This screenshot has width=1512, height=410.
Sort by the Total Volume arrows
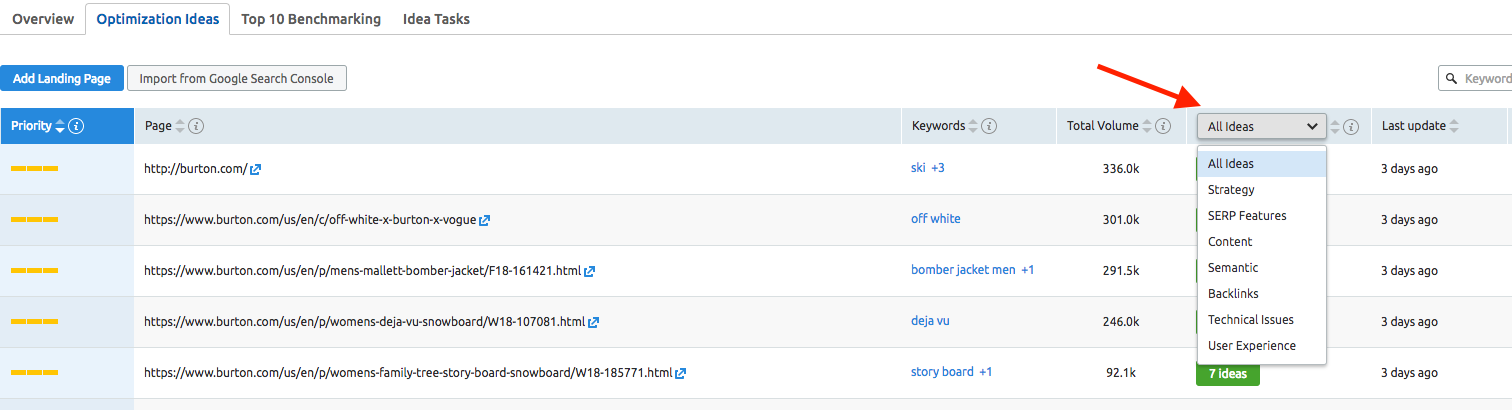(1147, 127)
